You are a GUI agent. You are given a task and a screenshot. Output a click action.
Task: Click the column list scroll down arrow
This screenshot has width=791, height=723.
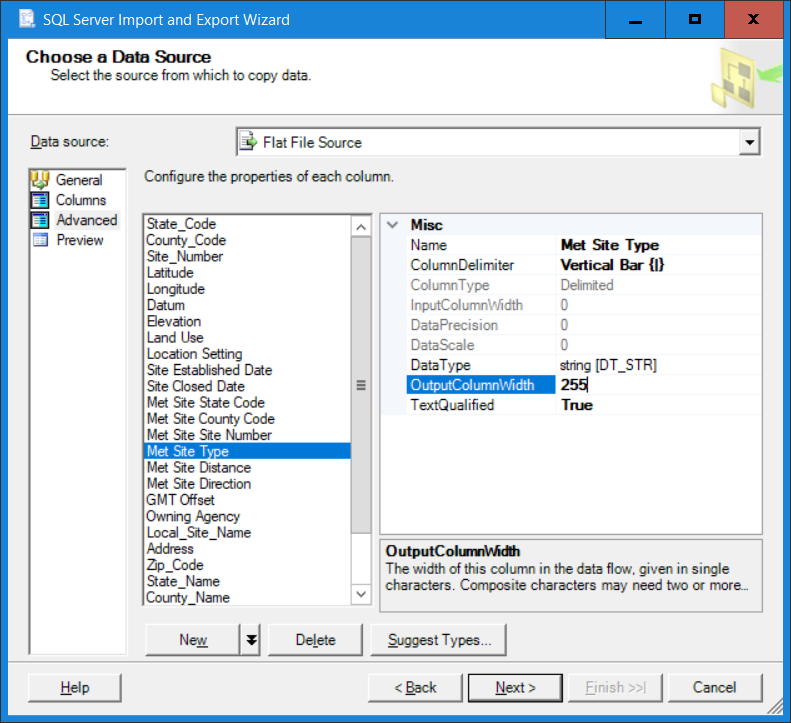[x=361, y=594]
